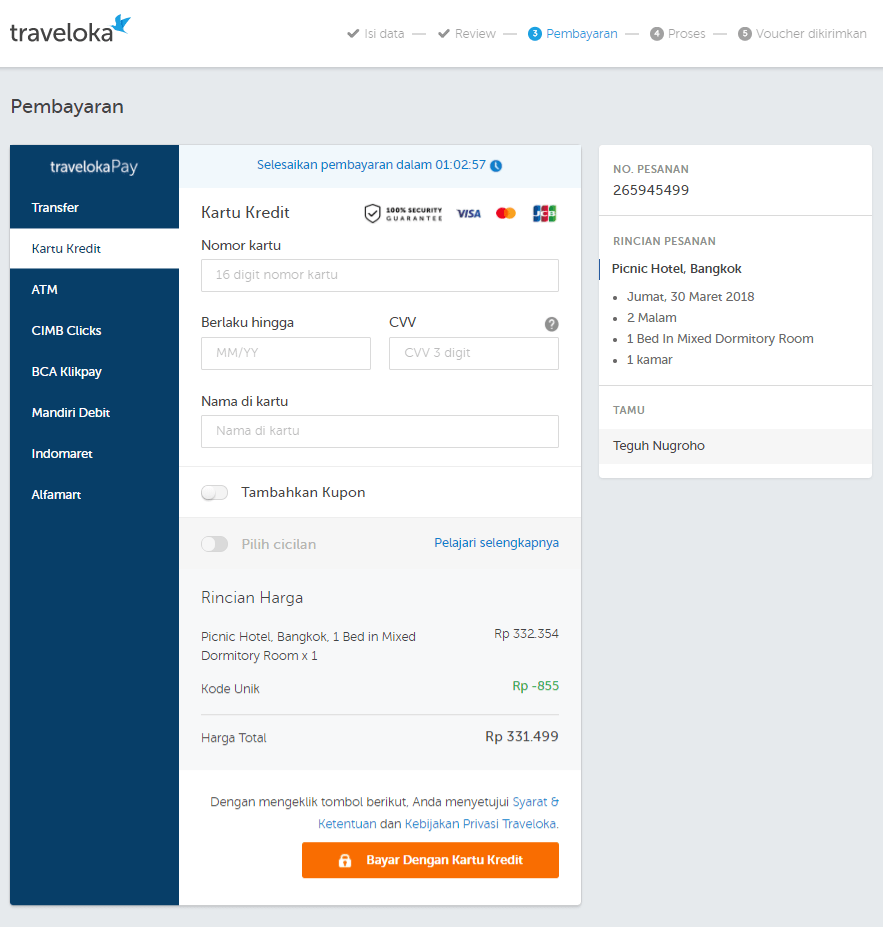883x927 pixels.
Task: Click the Mastercard logo
Action: [x=506, y=213]
